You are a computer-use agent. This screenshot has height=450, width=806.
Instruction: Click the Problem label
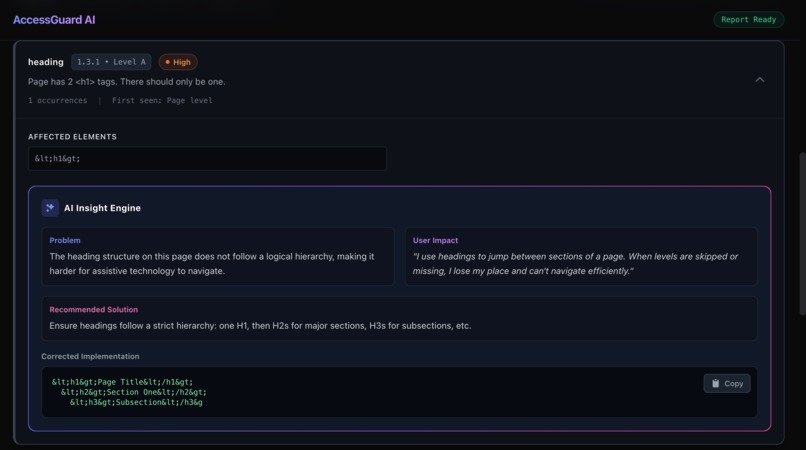(65, 240)
